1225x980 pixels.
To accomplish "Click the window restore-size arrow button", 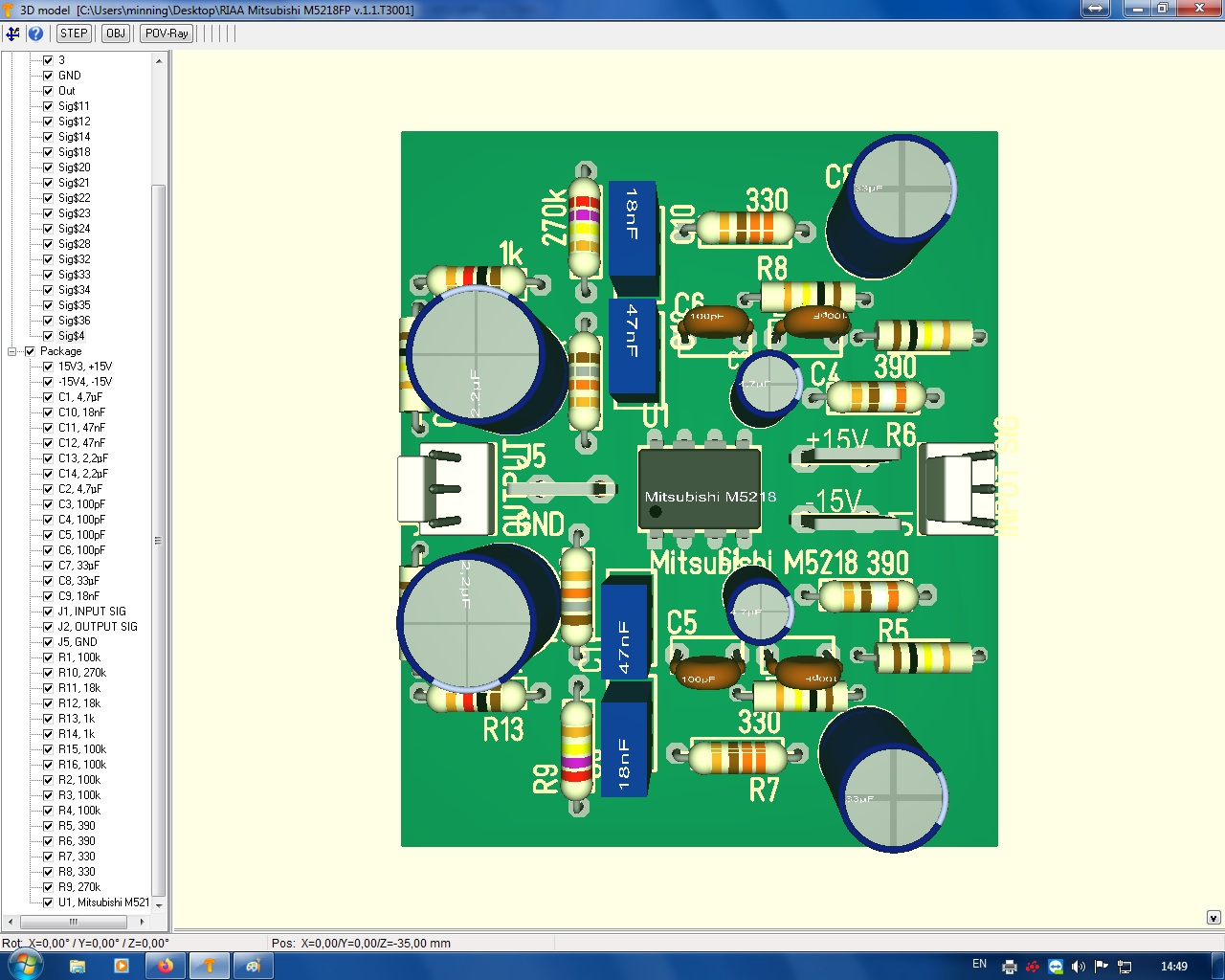I will point(1096,9).
